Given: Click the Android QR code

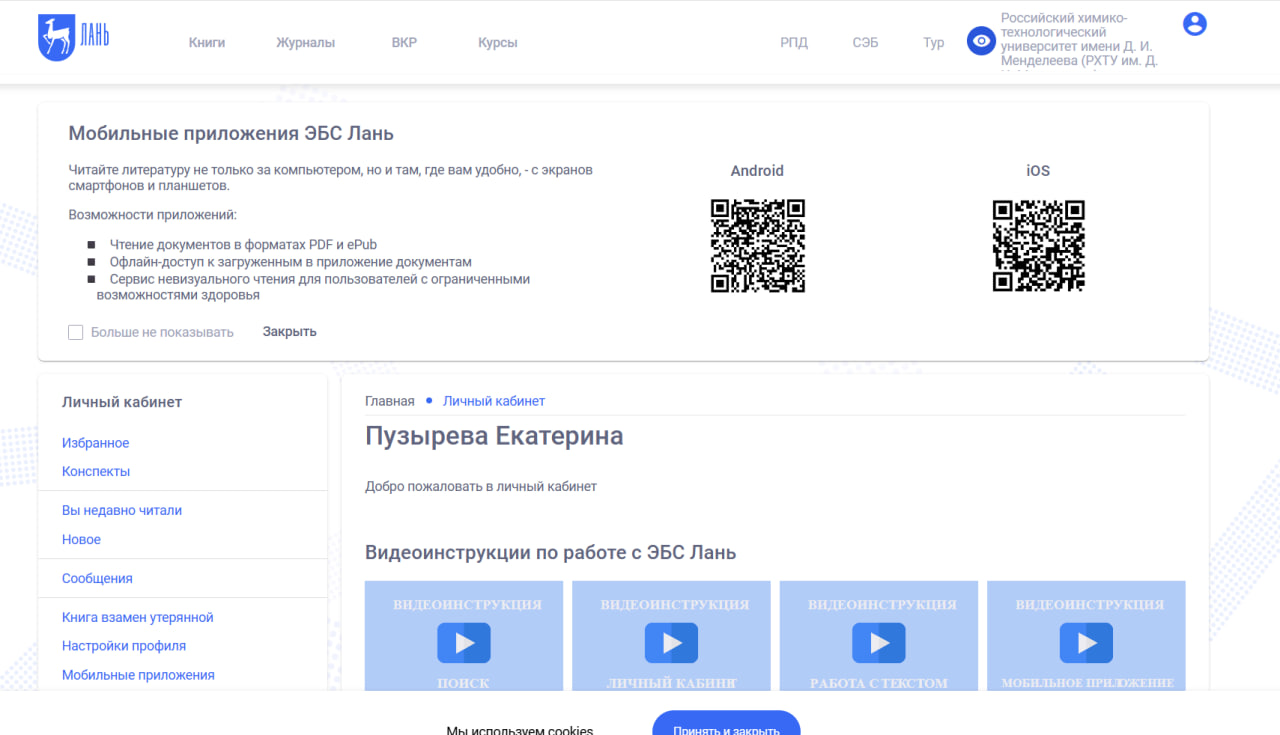Looking at the screenshot, I should point(757,246).
